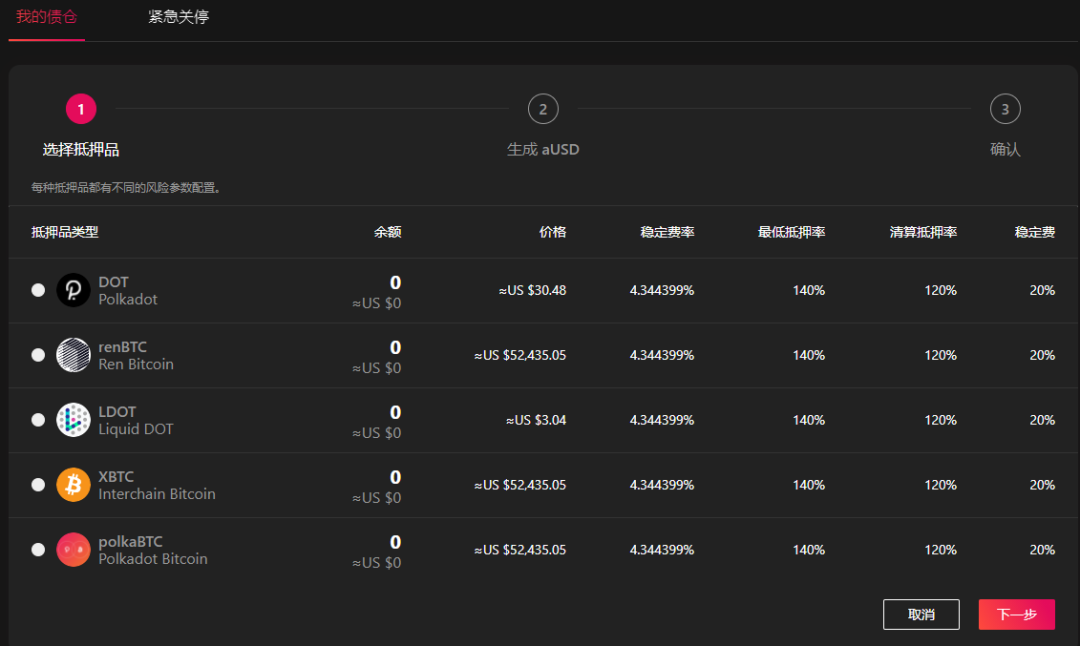The width and height of the screenshot is (1080, 646).
Task: Click the DOT Polkadot token icon
Action: [x=73, y=290]
